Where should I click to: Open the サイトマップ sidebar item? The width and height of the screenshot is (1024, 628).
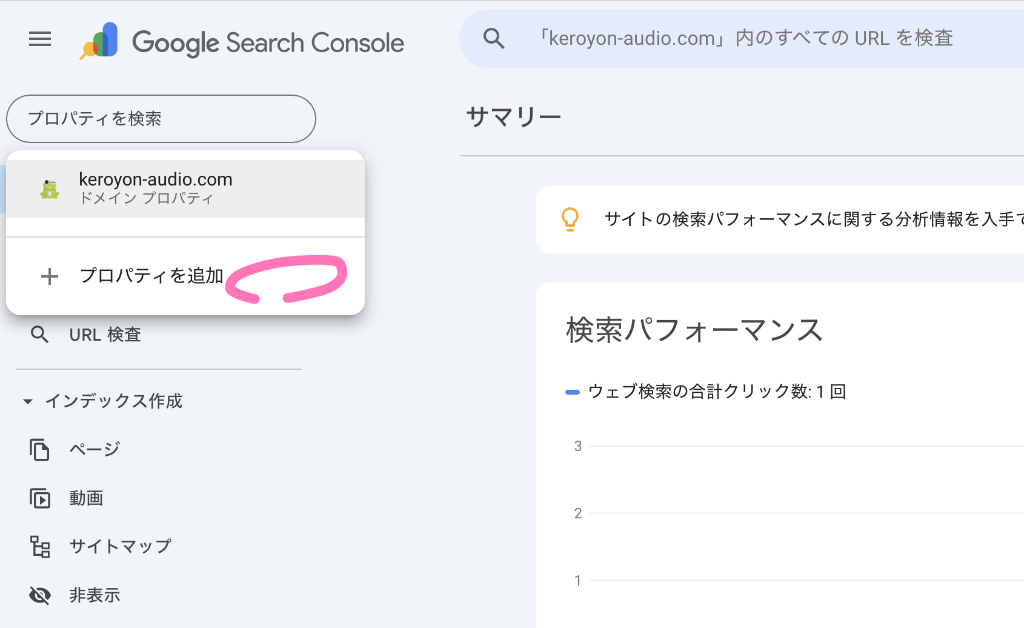120,547
